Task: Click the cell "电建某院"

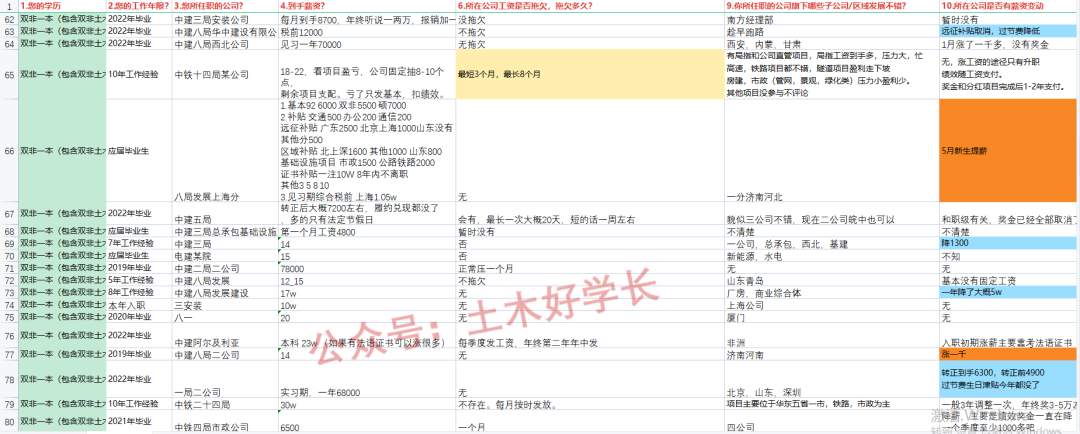Action: coord(225,256)
